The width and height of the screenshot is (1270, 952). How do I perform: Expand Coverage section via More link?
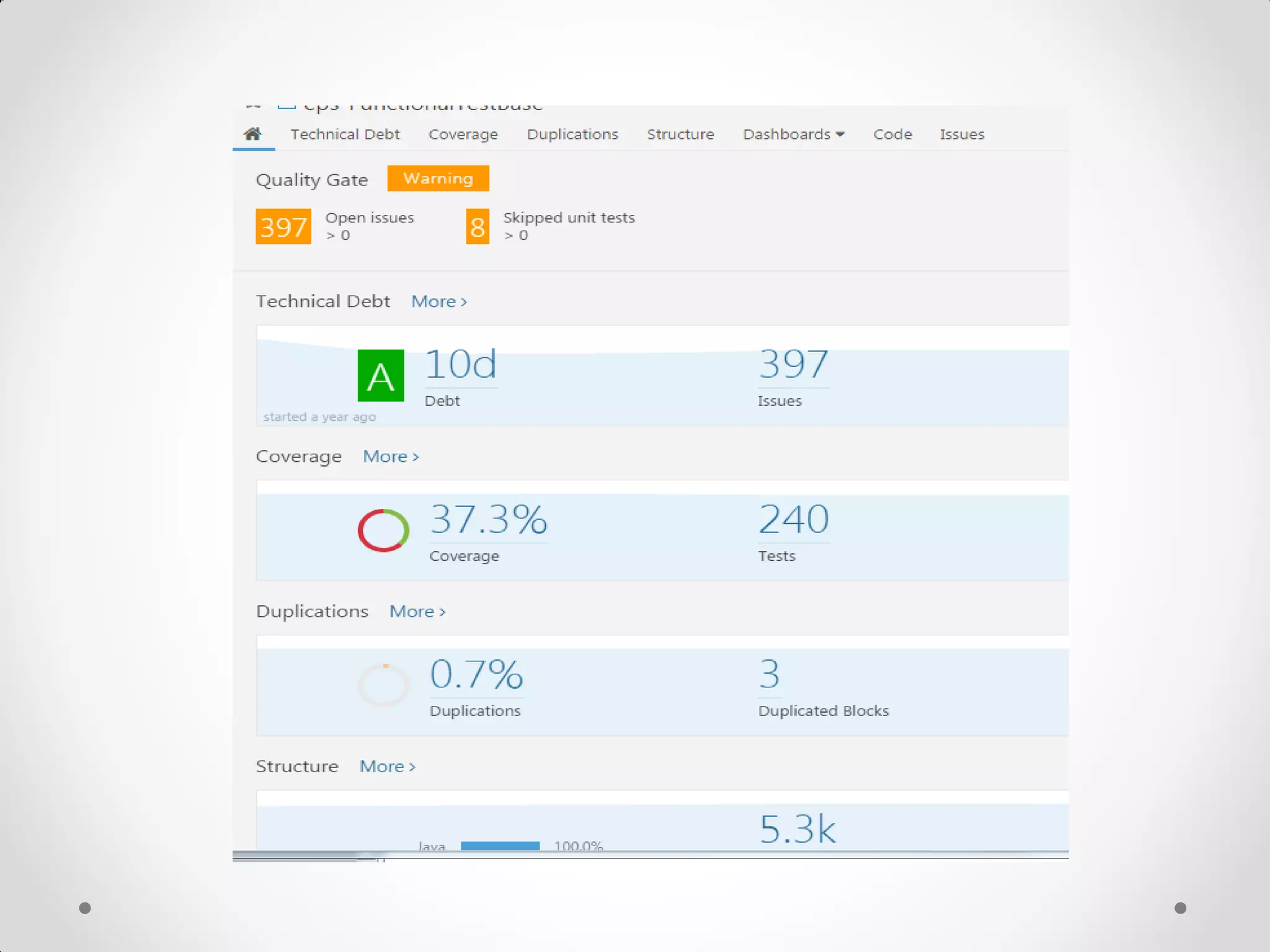(x=391, y=457)
